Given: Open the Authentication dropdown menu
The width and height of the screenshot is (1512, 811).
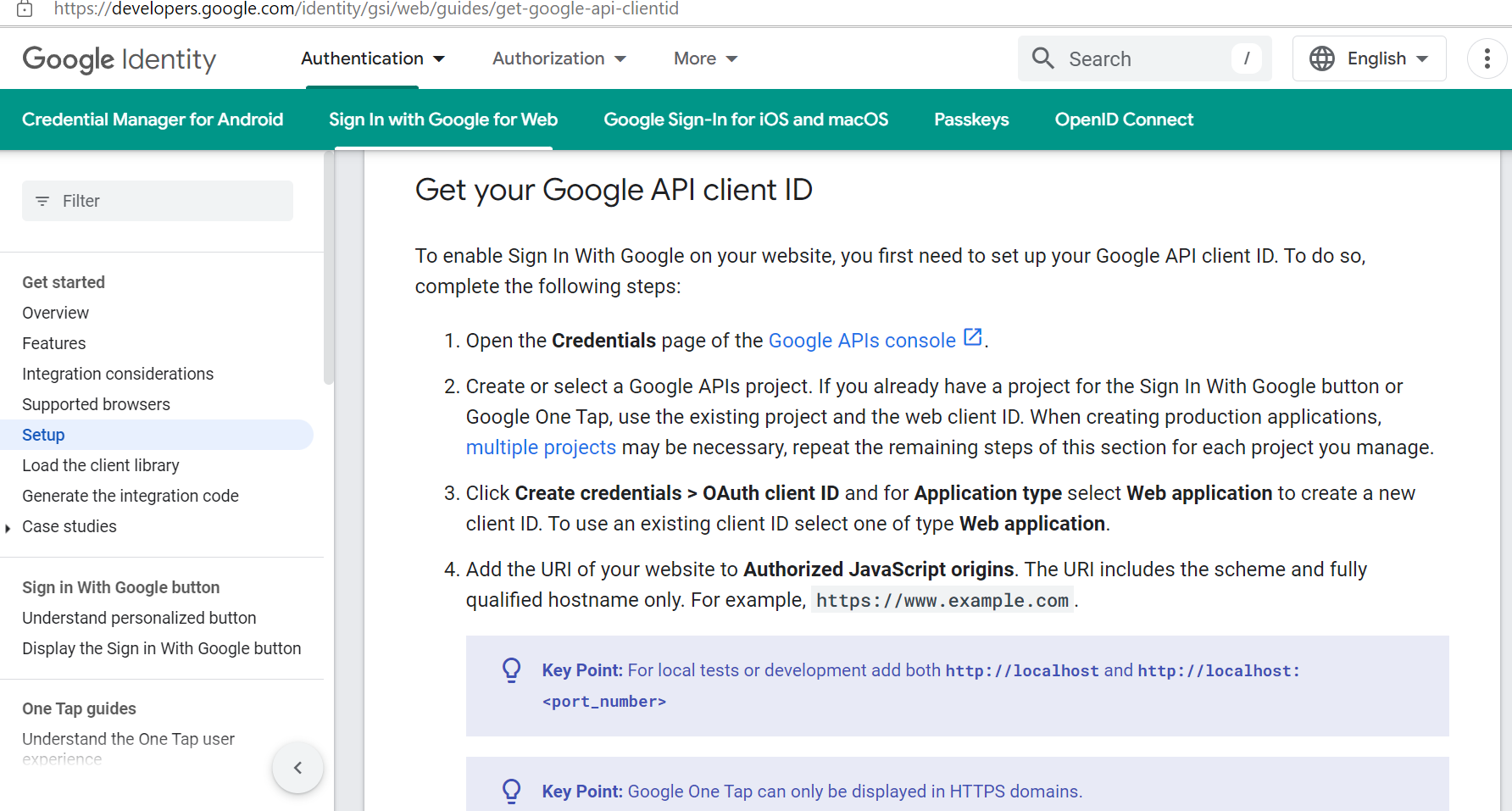Looking at the screenshot, I should pyautogui.click(x=373, y=58).
